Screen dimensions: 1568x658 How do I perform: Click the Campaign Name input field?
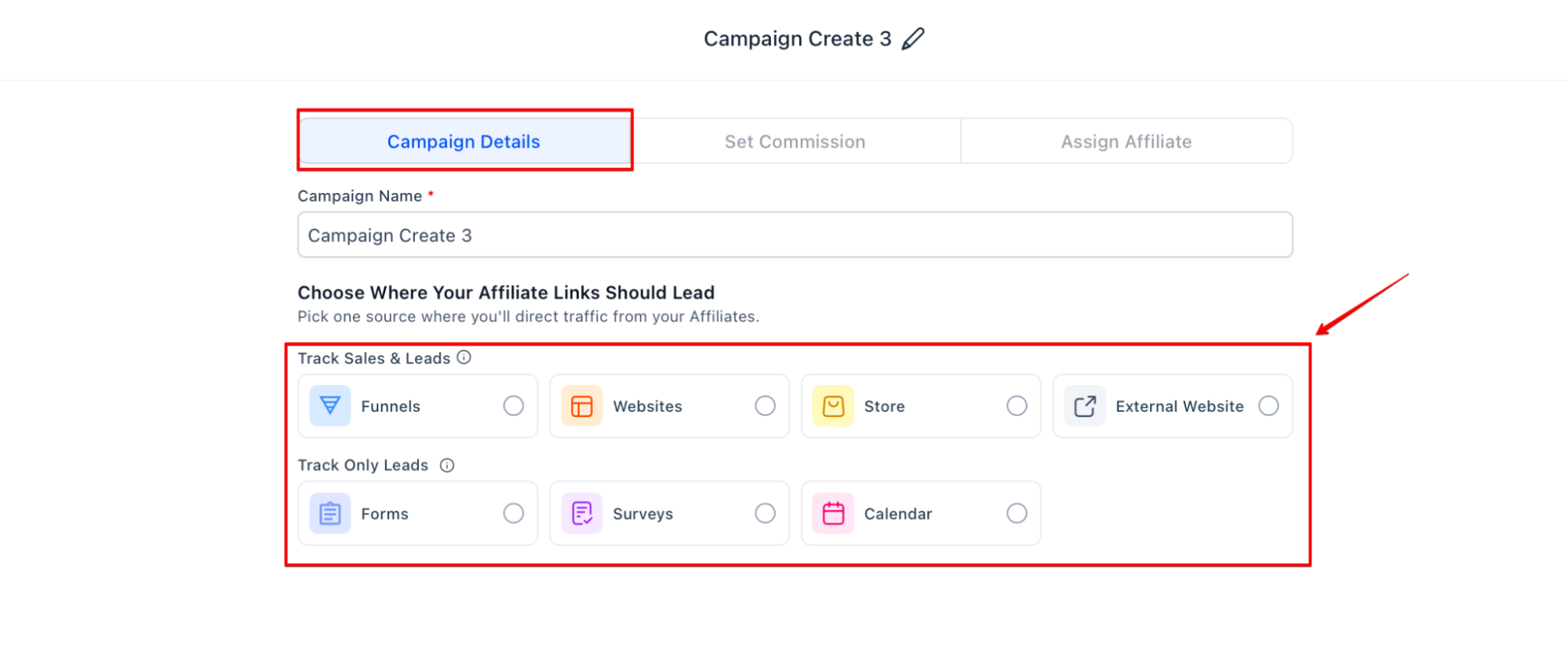tap(795, 235)
